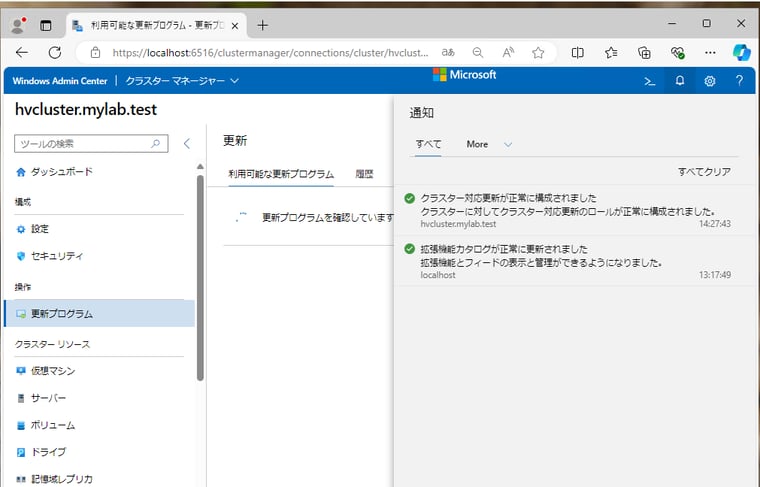Open the tab actions menu icon

46,25
